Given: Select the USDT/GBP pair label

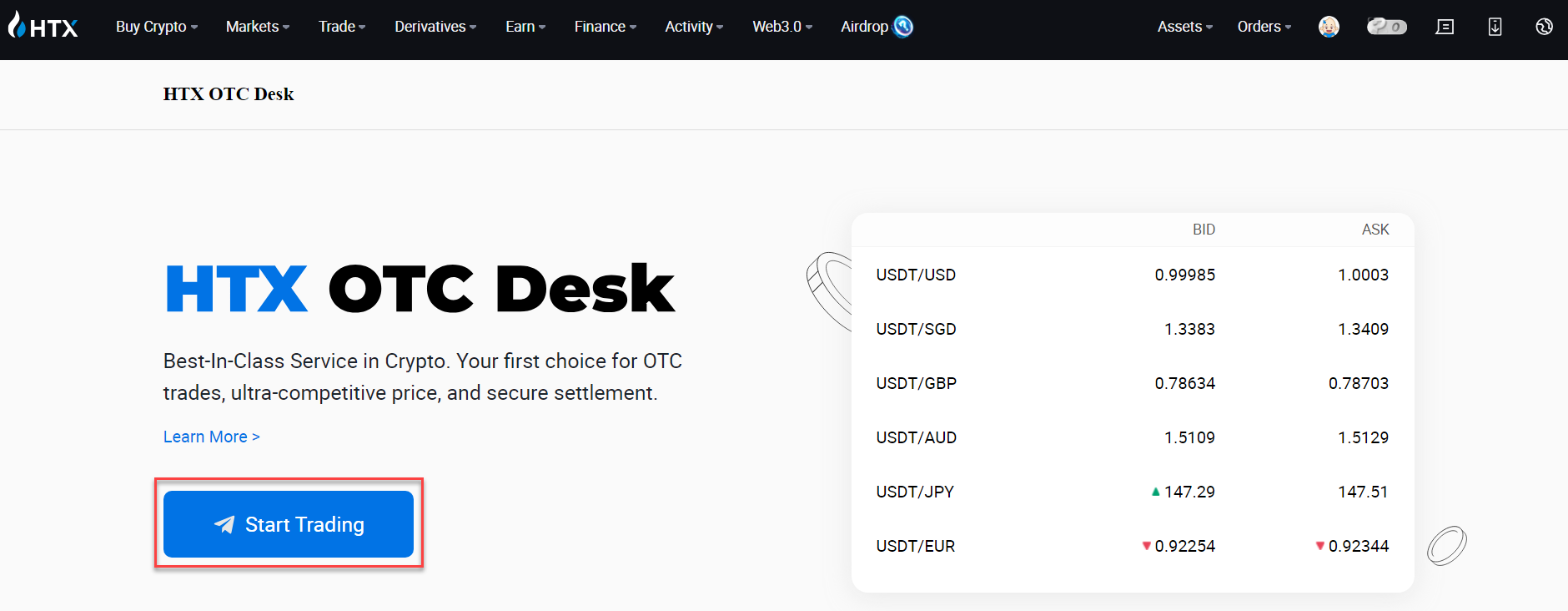Looking at the screenshot, I should (x=916, y=383).
